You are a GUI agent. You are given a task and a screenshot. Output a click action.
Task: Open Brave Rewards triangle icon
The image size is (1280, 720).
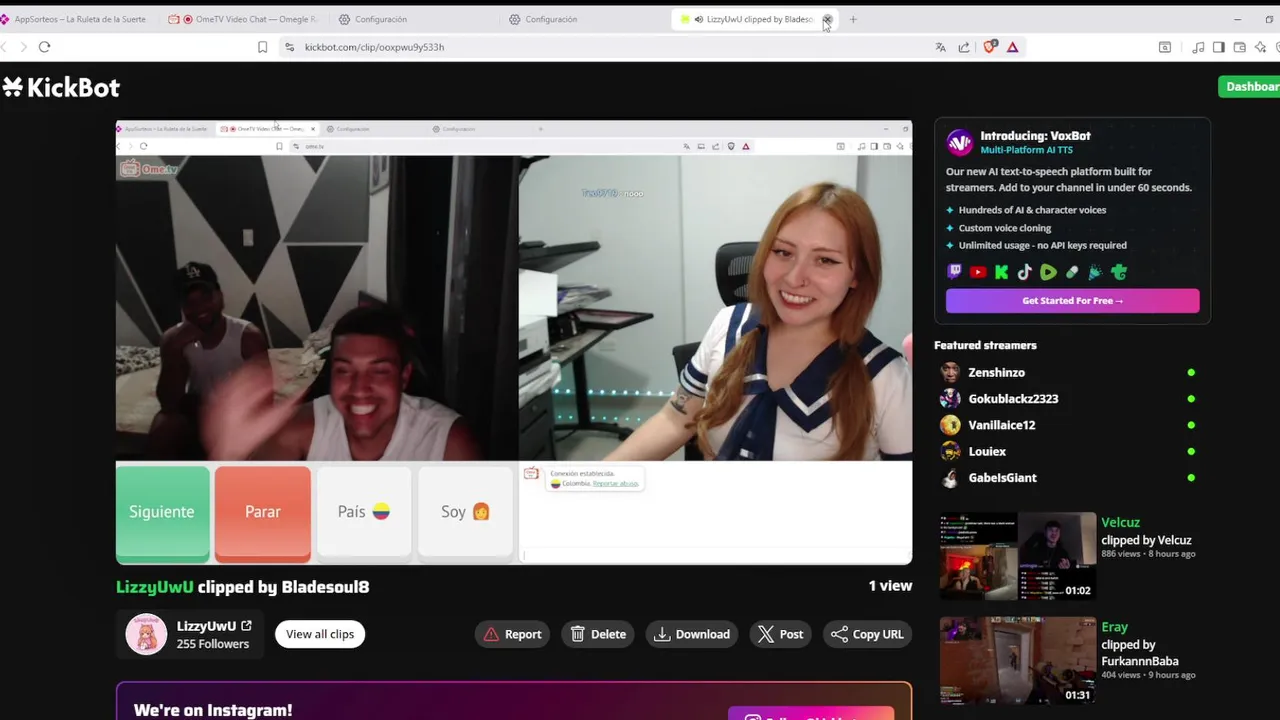(1012, 47)
